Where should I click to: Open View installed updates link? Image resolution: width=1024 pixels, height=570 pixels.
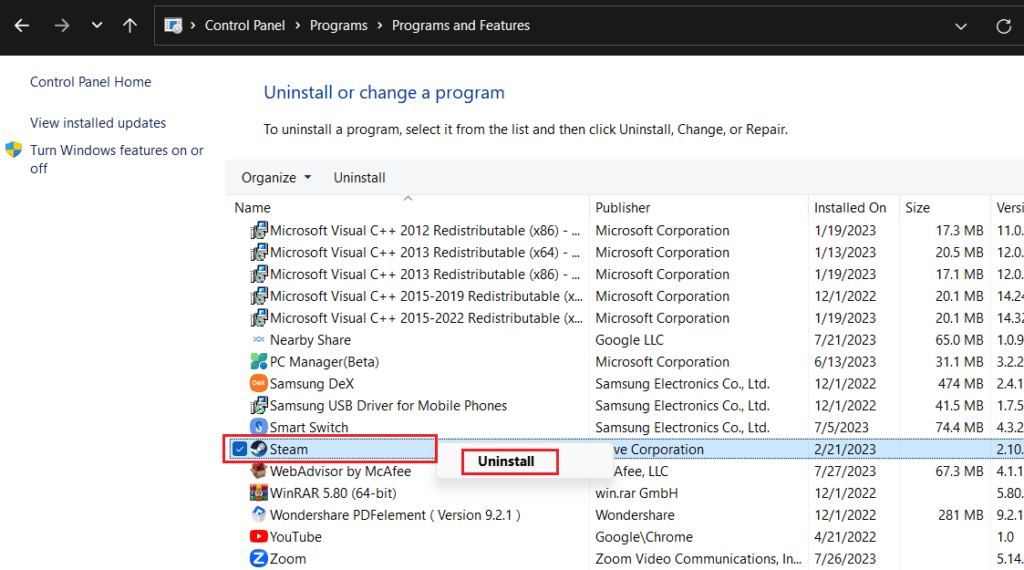click(98, 123)
